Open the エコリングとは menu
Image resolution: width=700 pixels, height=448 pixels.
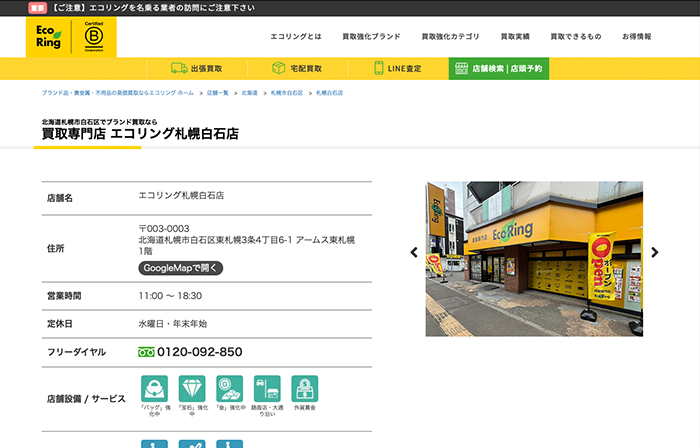pyautogui.click(x=296, y=37)
